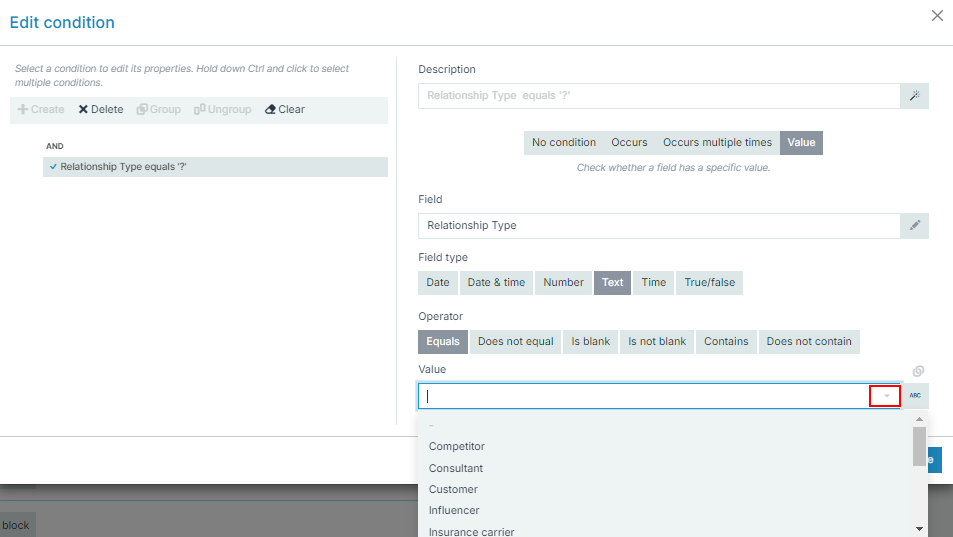953x537 pixels.
Task: Clear all conditions with eraser button
Action: click(285, 110)
